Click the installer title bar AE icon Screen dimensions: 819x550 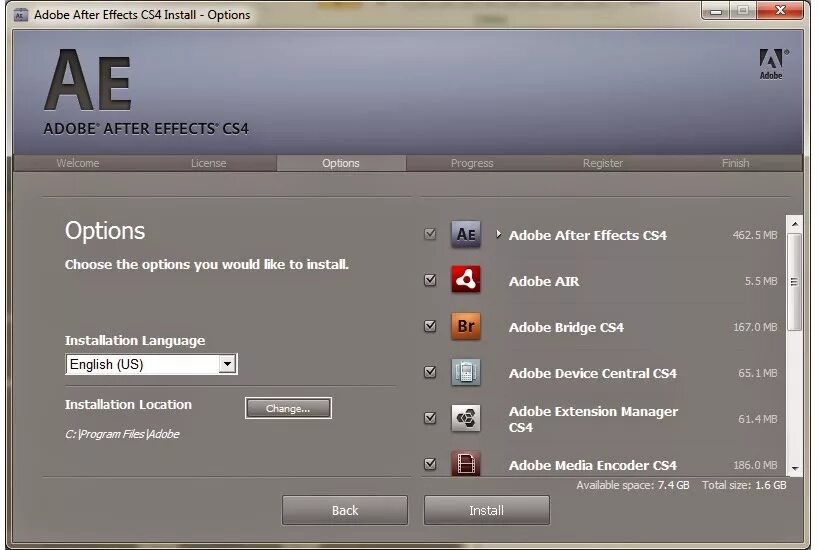20,15
